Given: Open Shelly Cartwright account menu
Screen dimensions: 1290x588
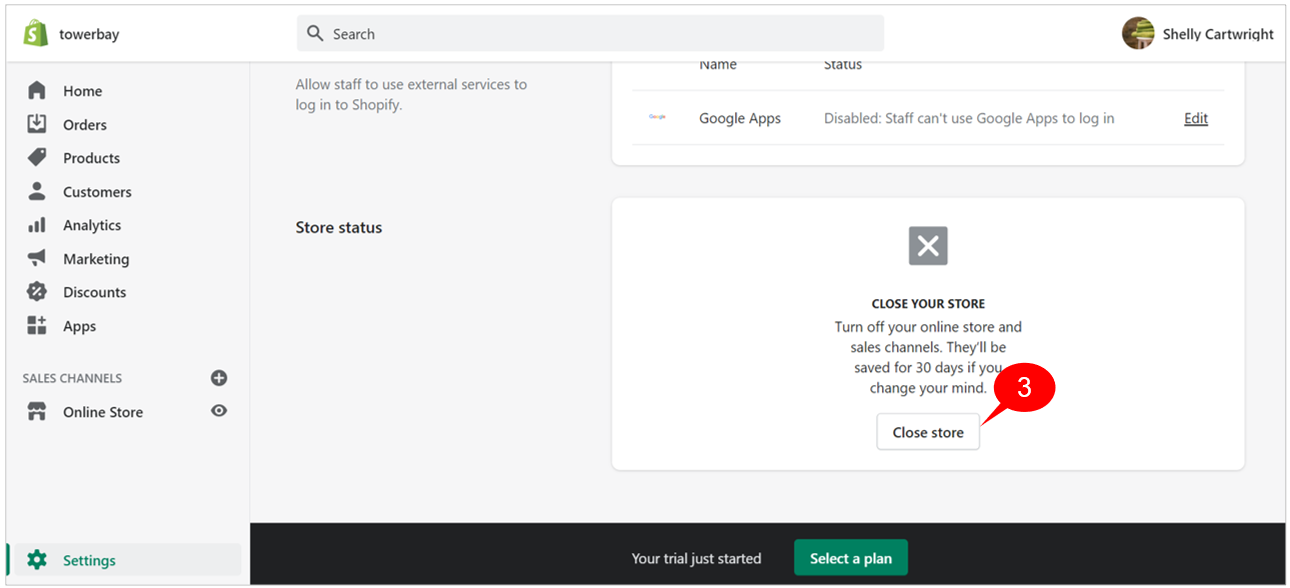Looking at the screenshot, I should pos(1198,33).
